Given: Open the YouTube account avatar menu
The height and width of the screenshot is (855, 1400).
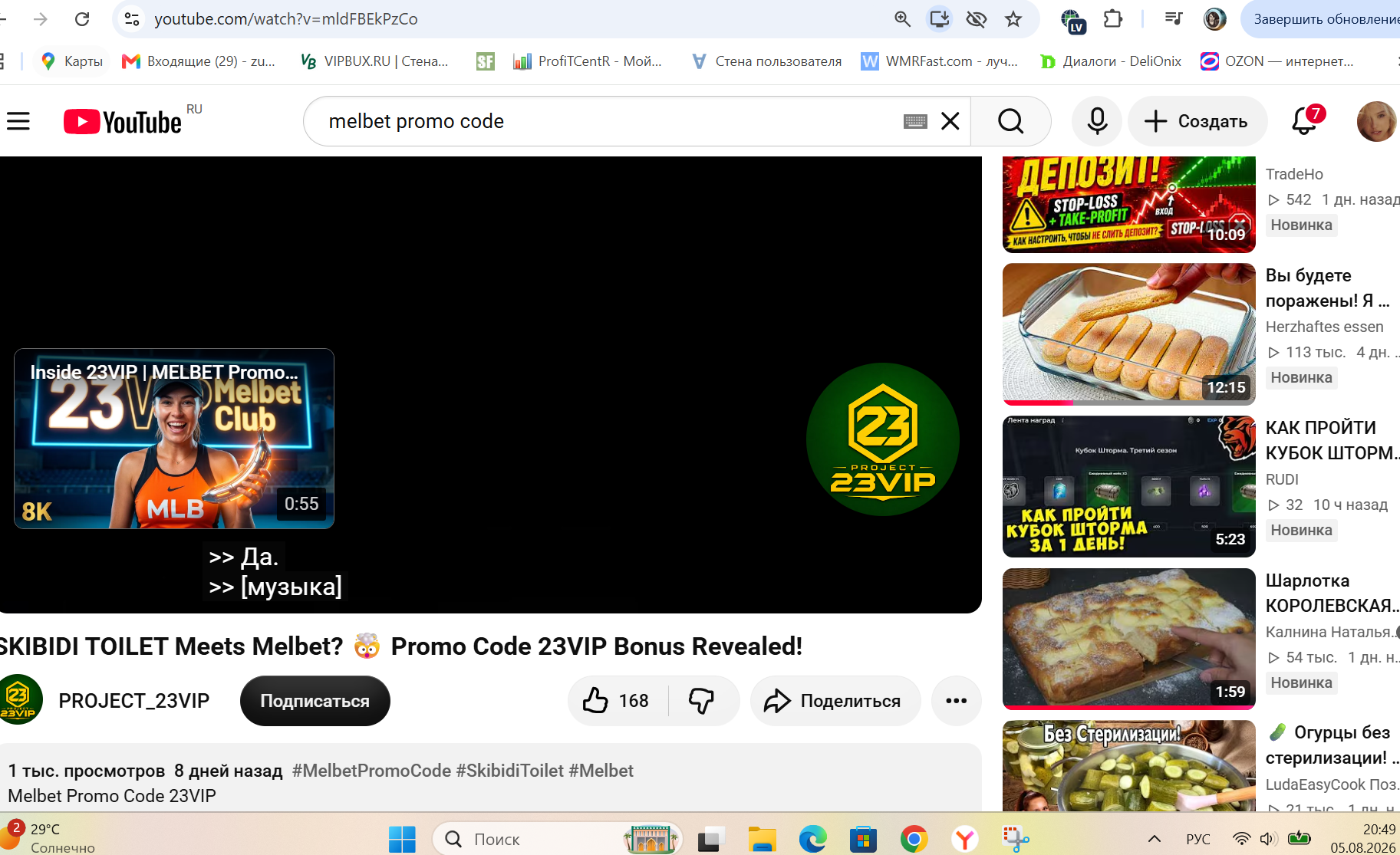Looking at the screenshot, I should 1376,121.
